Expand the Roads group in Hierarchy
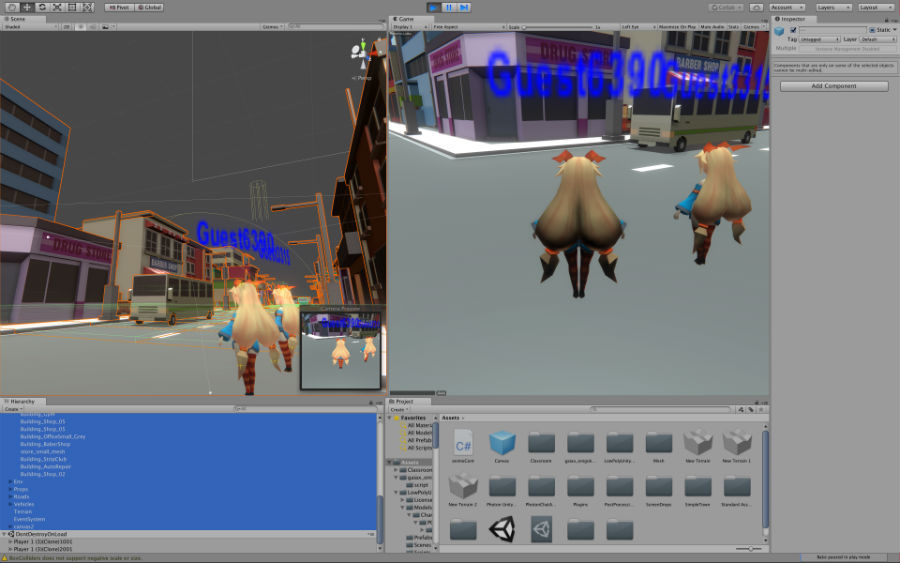The image size is (900, 563). (10, 497)
